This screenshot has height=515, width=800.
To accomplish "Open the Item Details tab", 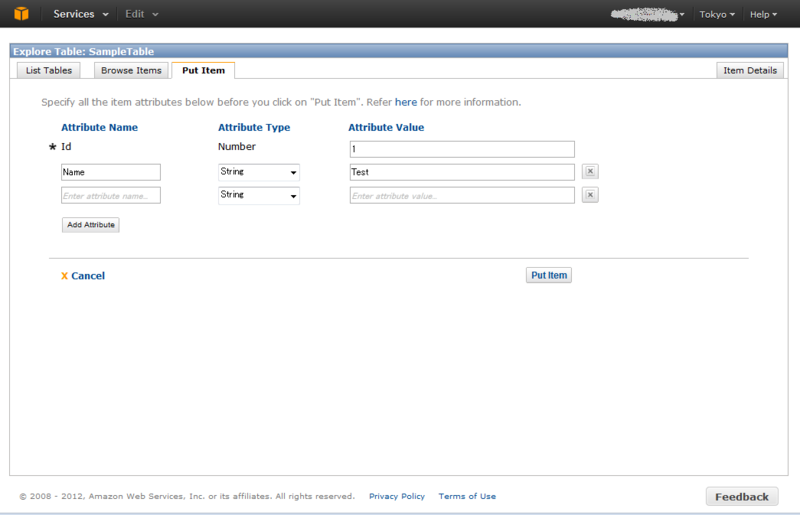I will (x=750, y=70).
